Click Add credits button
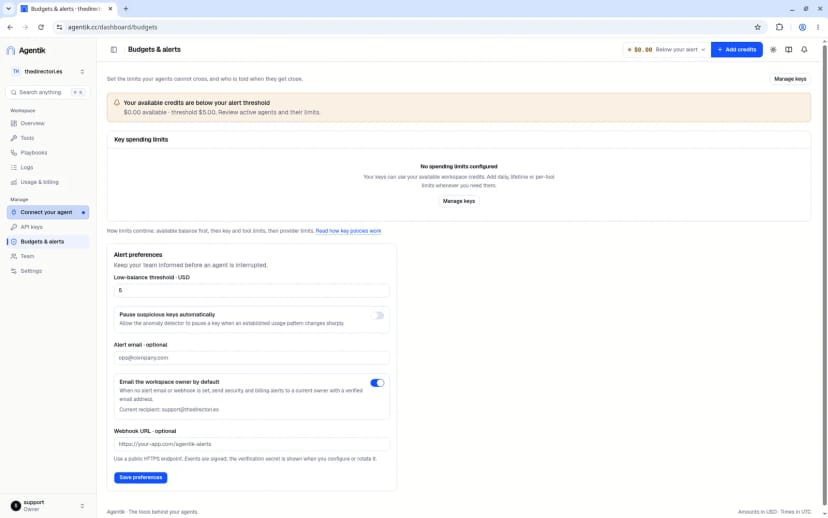The image size is (828, 518). pyautogui.click(x=737, y=50)
